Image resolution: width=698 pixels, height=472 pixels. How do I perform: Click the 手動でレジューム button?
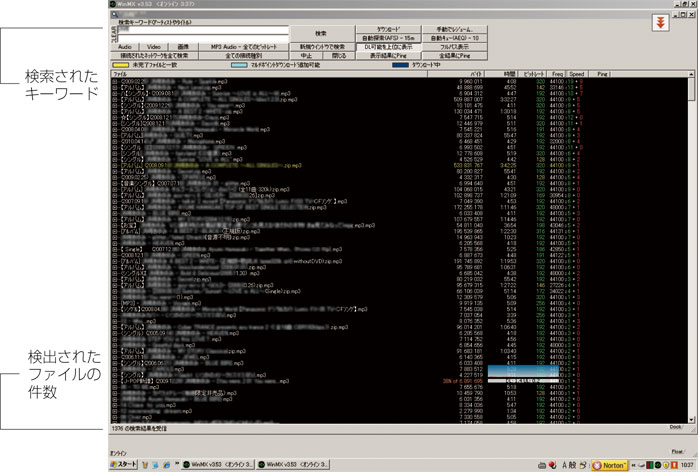click(455, 29)
